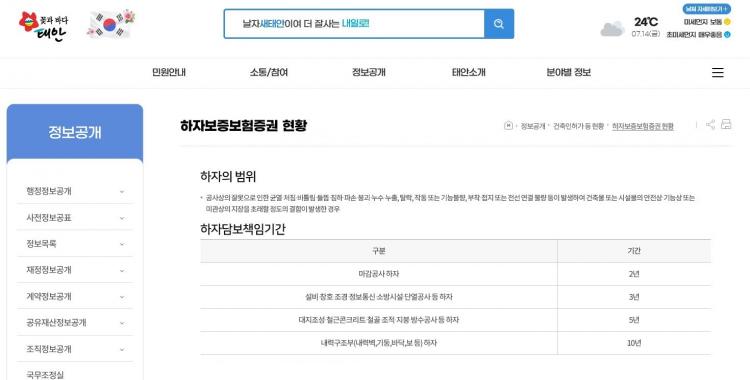
Task: Click the 하자보증보험증권 현황 breadcrumb link
Action: coord(643,126)
